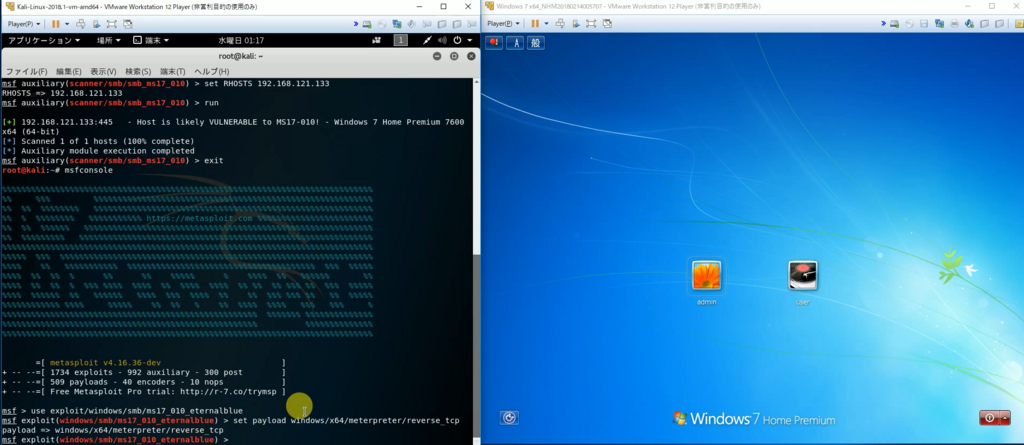This screenshot has width=1024, height=445.
Task: Open power options arrow beside Windows 7 pause button
Action: coord(545,24)
